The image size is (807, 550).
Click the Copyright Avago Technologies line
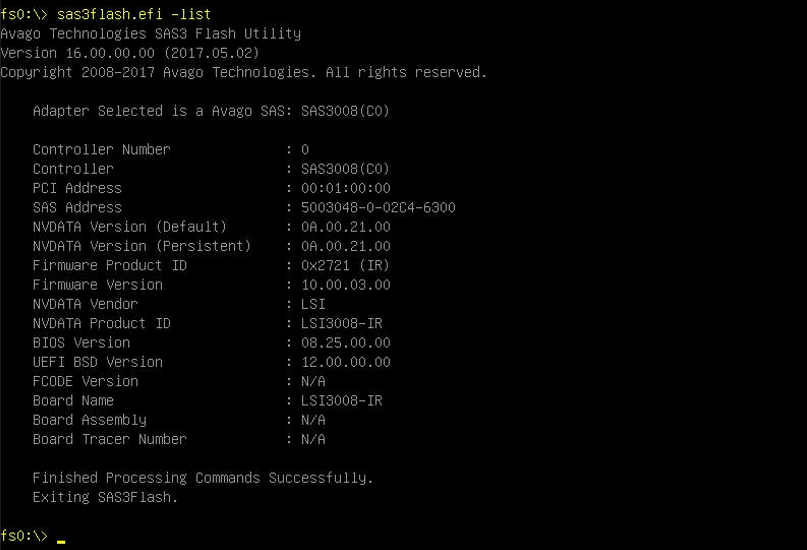(243, 73)
